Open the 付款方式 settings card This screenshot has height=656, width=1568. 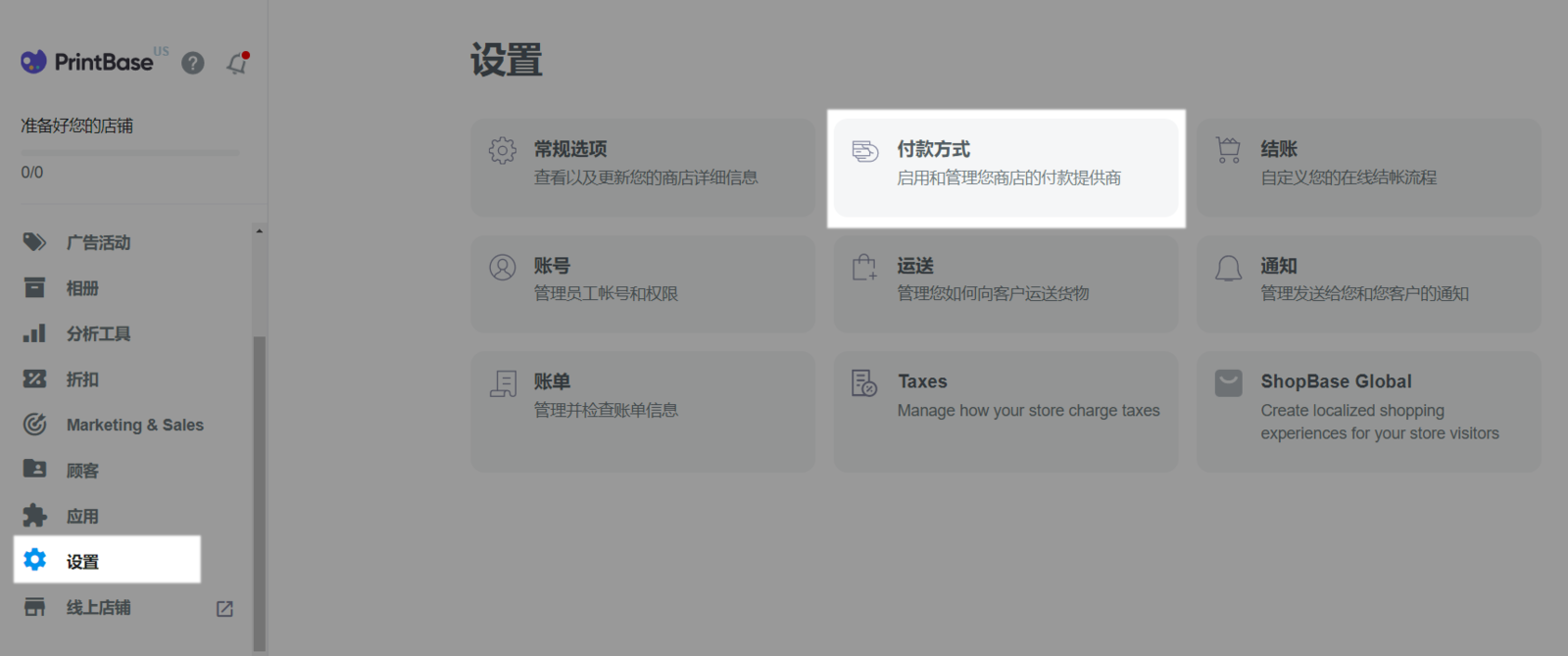1006,168
